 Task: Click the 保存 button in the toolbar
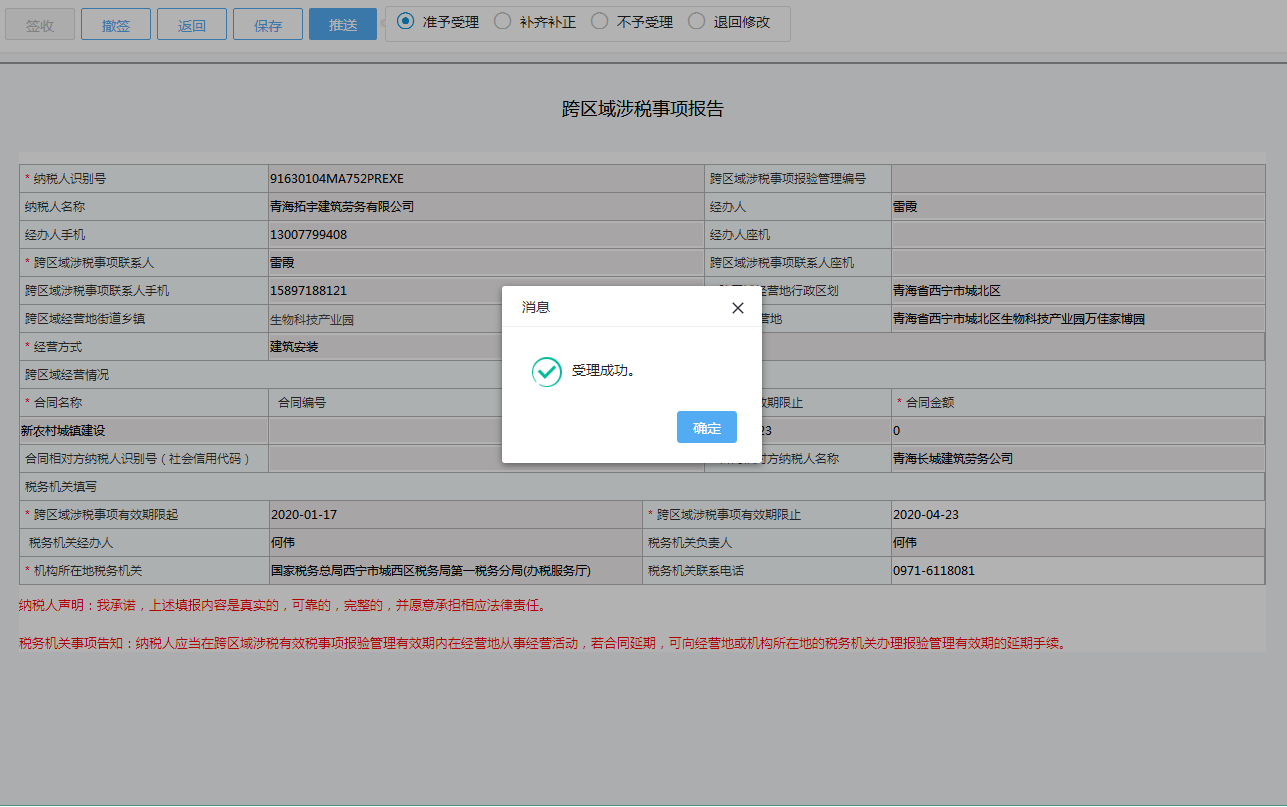click(268, 25)
